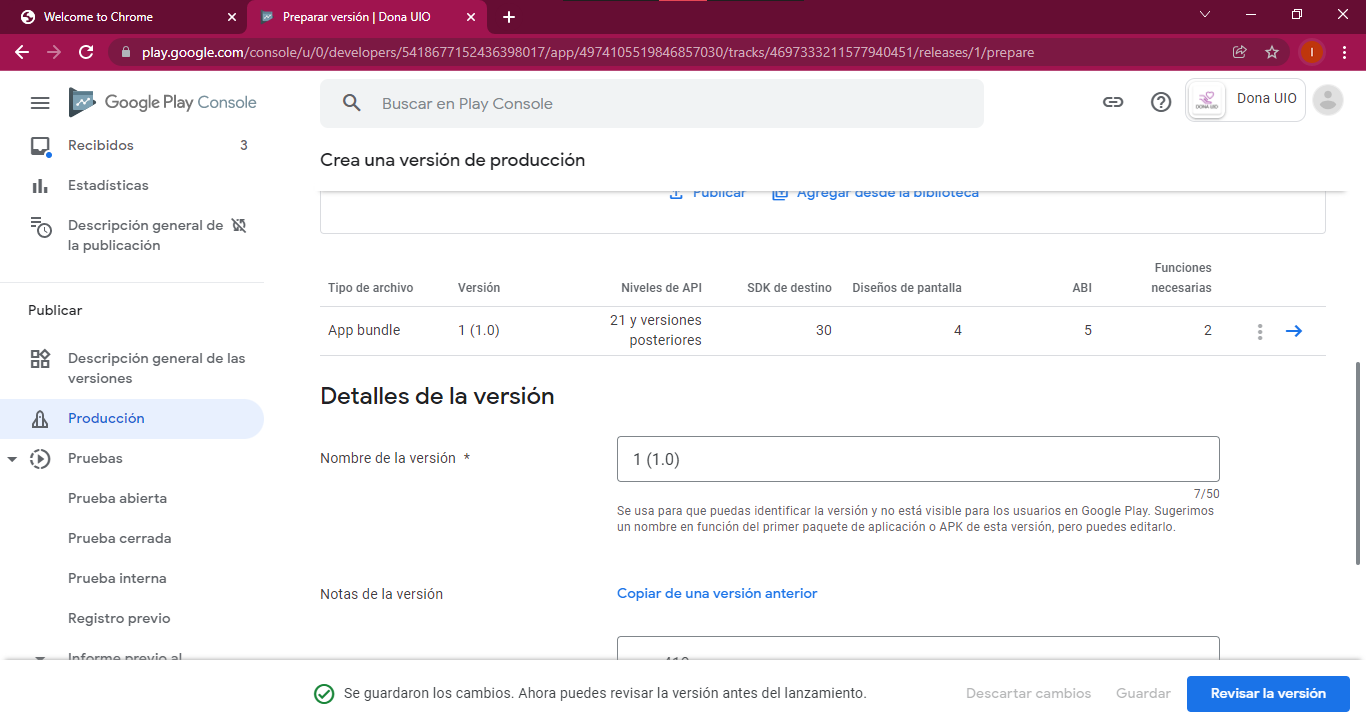
Task: Open the three-dot menu on the App bundle row
Action: tap(1259, 330)
